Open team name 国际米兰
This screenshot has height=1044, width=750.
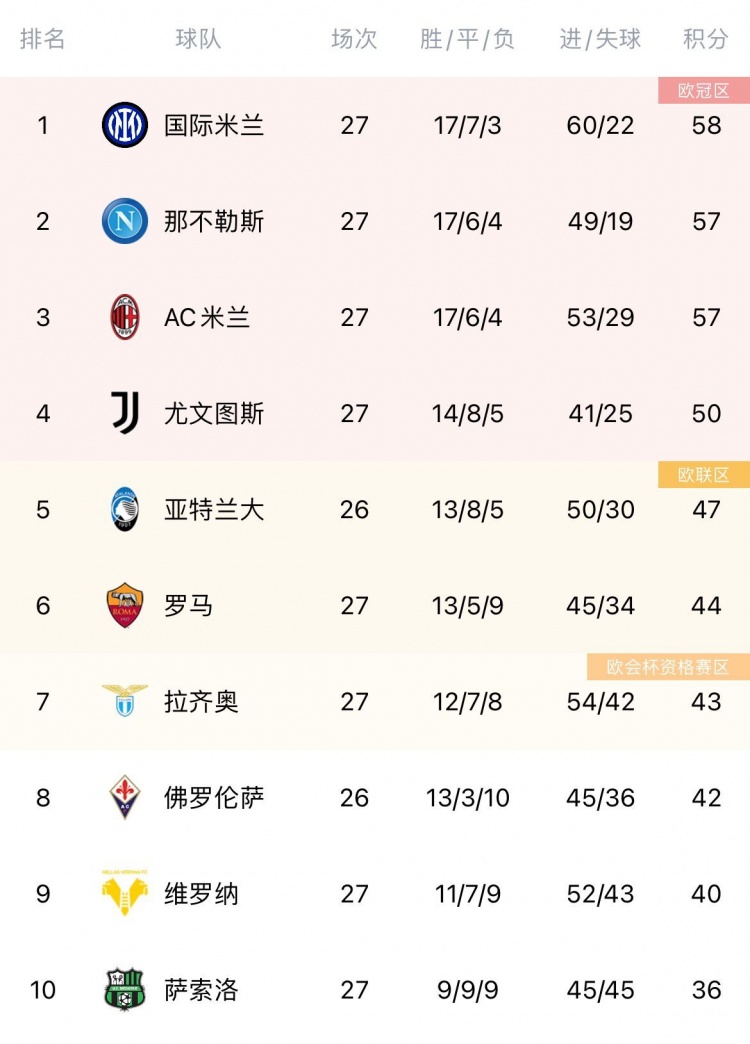(x=214, y=125)
